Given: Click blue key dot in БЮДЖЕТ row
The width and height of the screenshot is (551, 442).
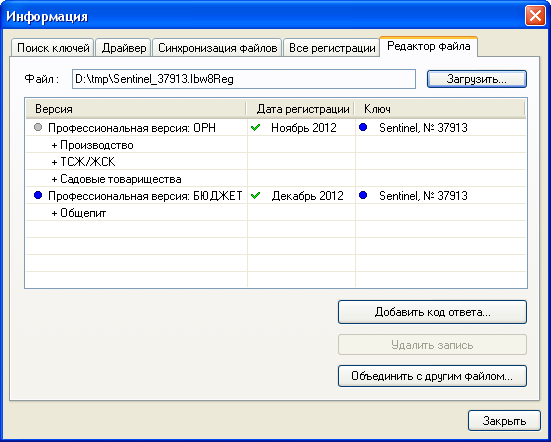Looking at the screenshot, I should [x=363, y=195].
